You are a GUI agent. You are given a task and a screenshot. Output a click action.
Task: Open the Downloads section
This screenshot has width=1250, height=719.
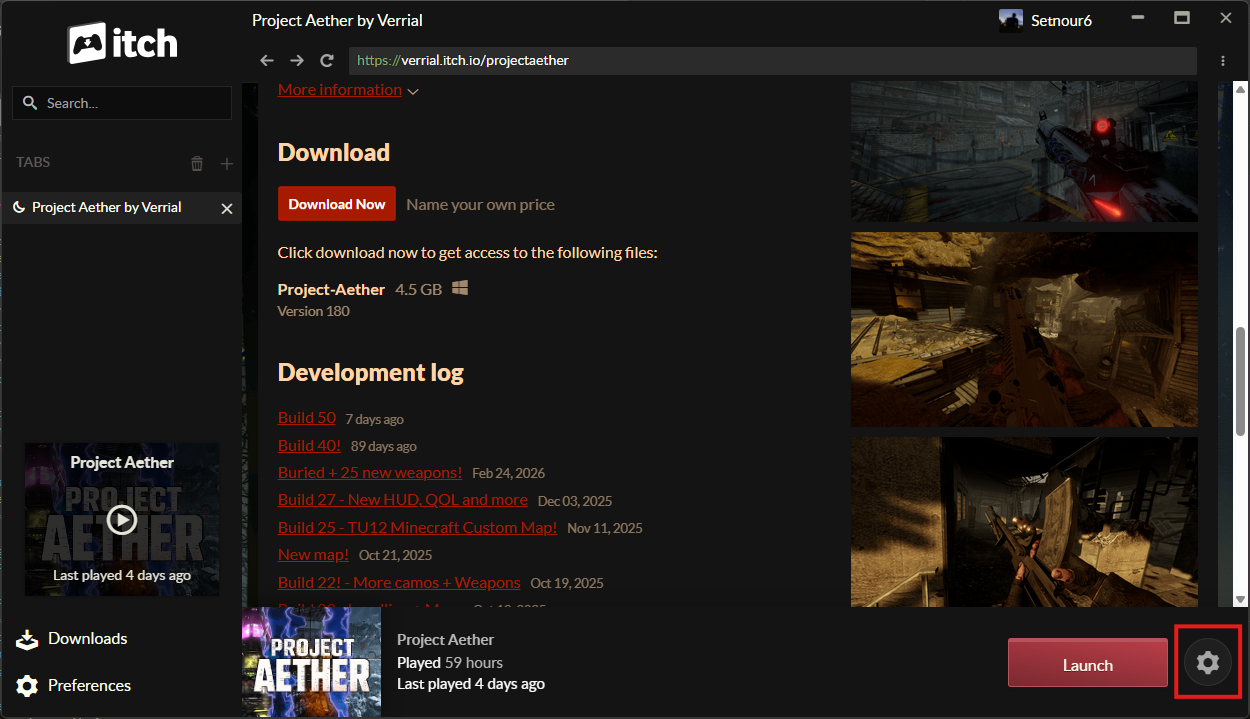click(72, 638)
